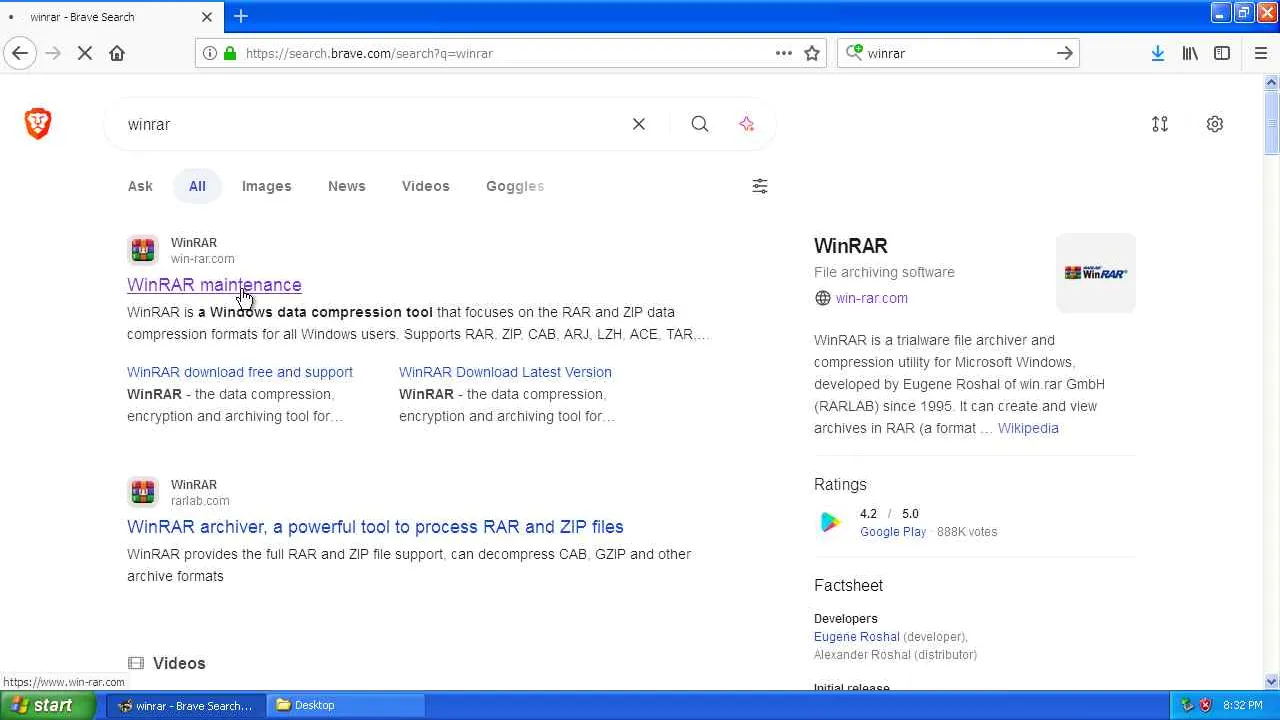The width and height of the screenshot is (1280, 720).
Task: Go back using the browser back arrow
Action: 20,53
